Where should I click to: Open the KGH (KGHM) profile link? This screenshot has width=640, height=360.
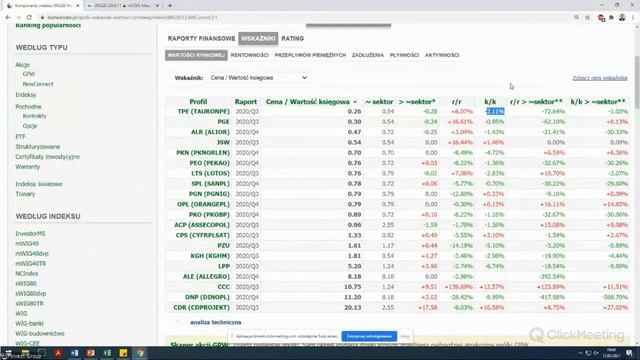(210, 256)
